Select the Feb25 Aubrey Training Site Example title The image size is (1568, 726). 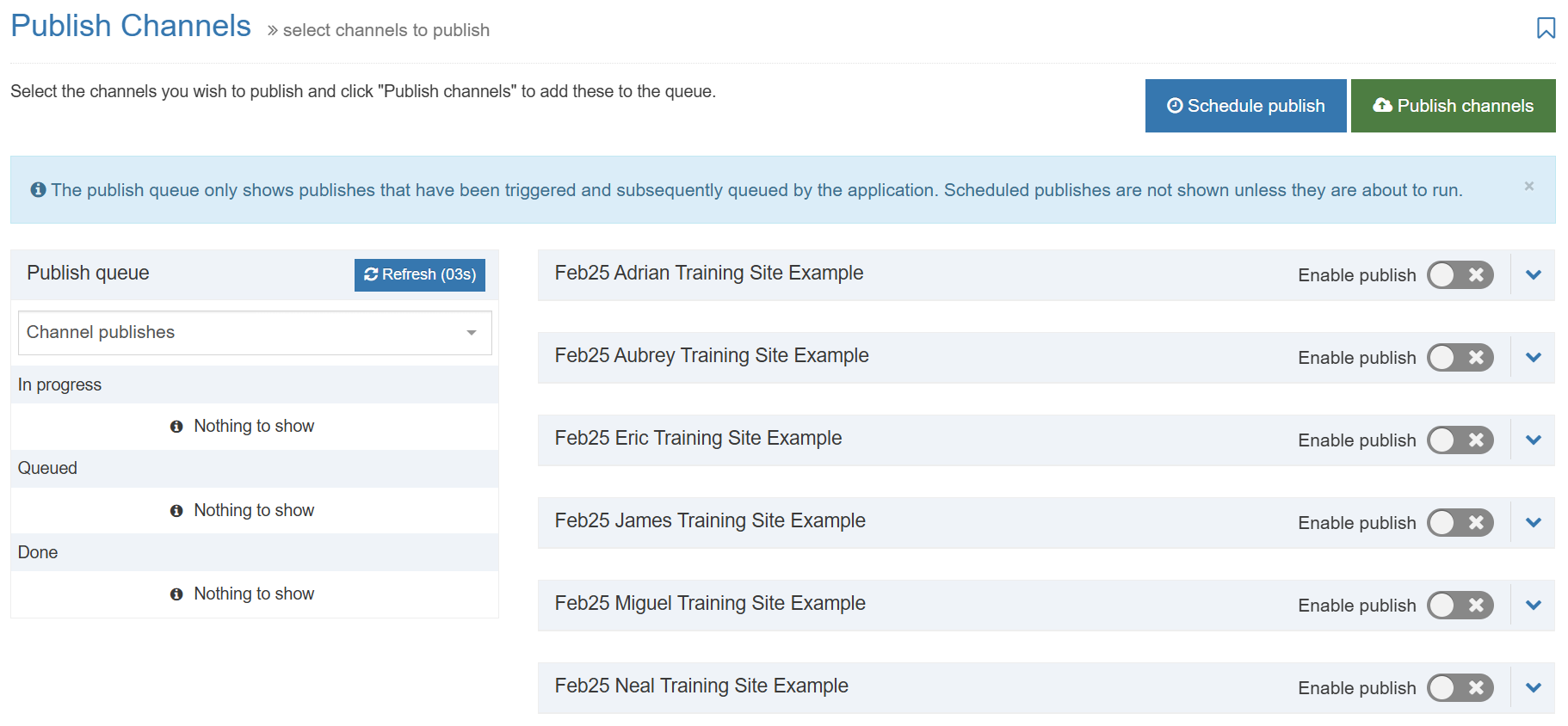711,356
